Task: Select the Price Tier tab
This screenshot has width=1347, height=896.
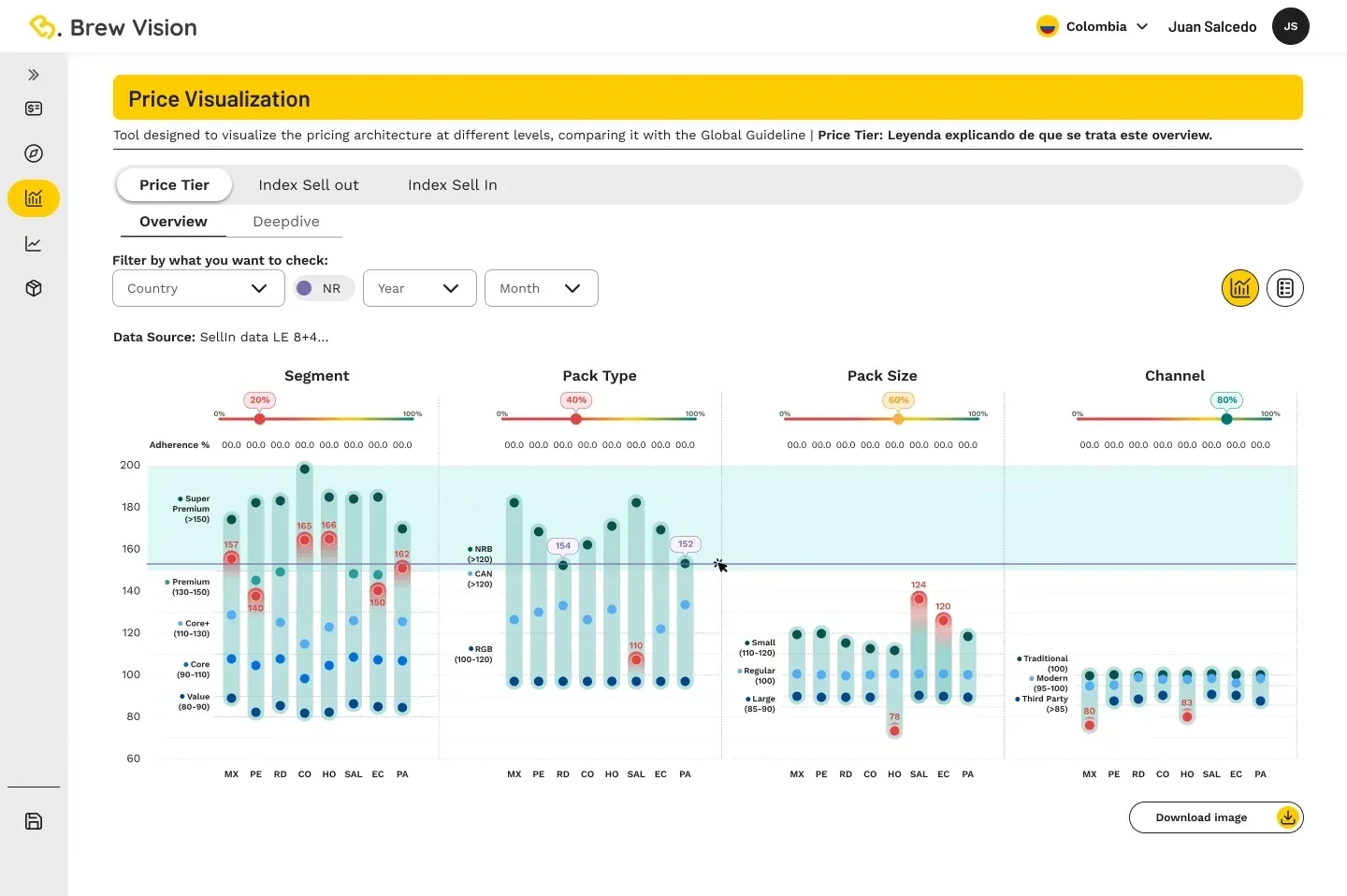Action: point(174,185)
